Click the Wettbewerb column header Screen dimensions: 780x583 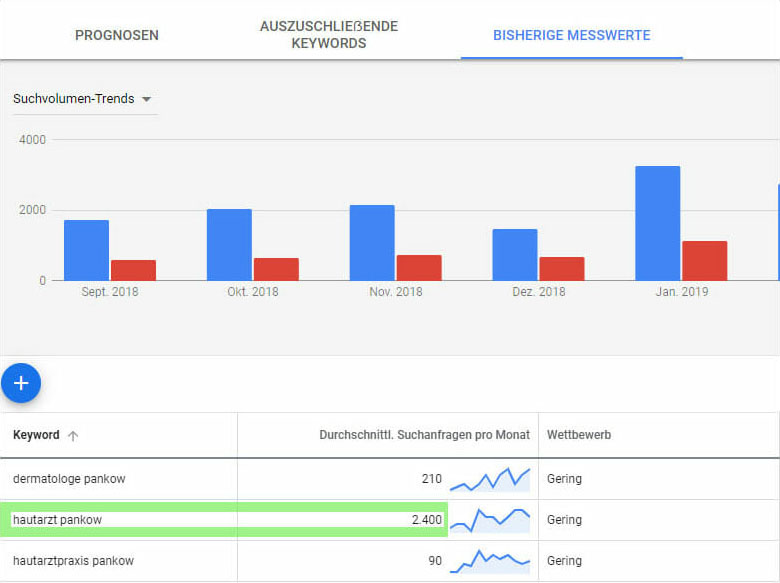click(x=579, y=435)
